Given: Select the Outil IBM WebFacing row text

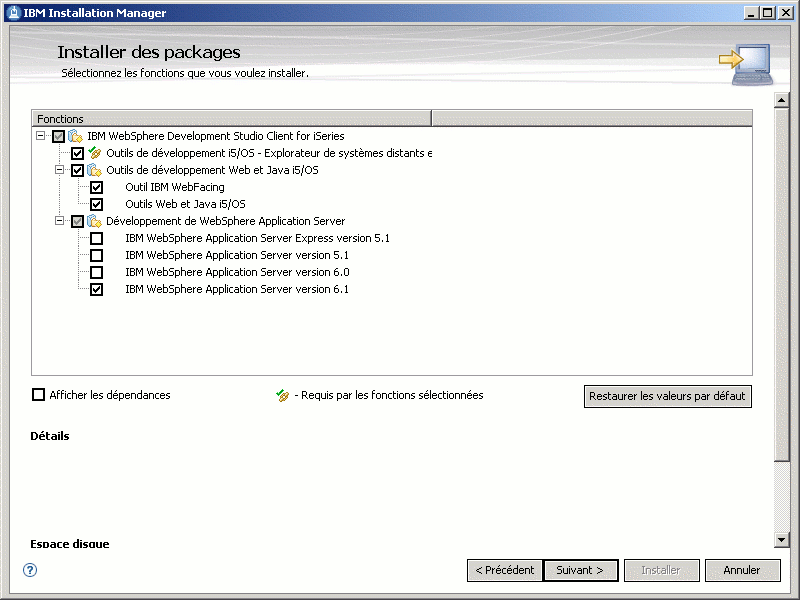Looking at the screenshot, I should pyautogui.click(x=175, y=187).
